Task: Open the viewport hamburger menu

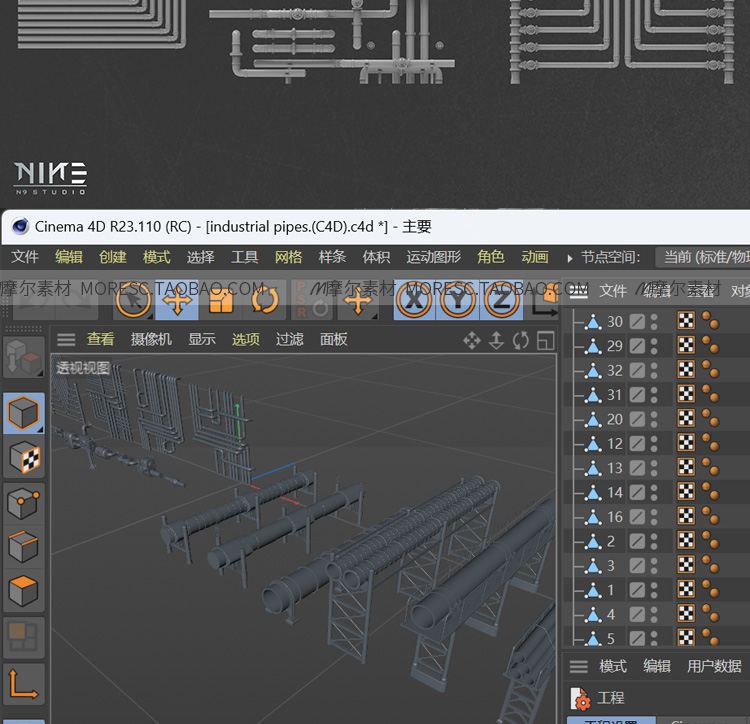Action: coord(66,340)
